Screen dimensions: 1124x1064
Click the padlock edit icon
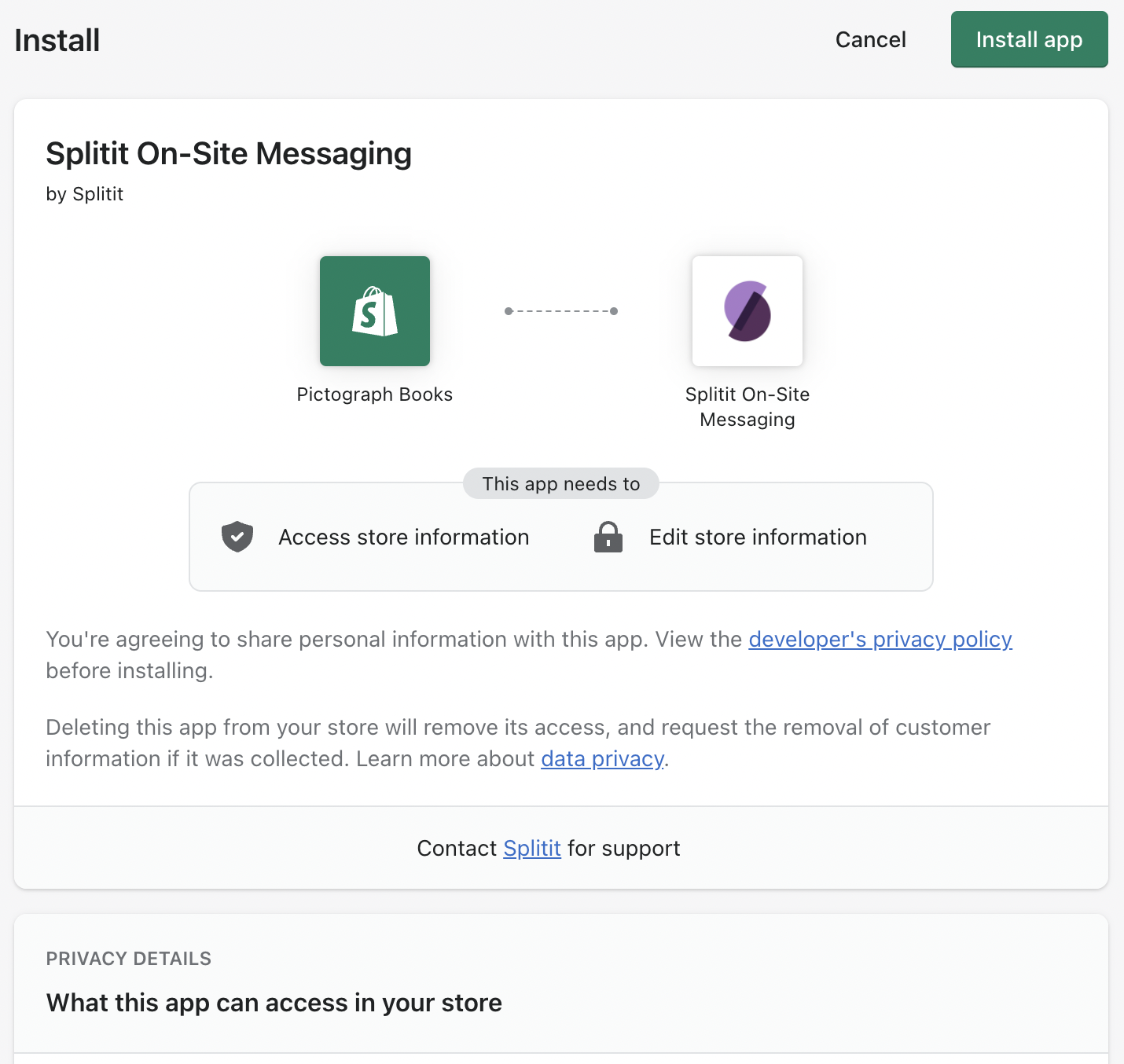[608, 537]
